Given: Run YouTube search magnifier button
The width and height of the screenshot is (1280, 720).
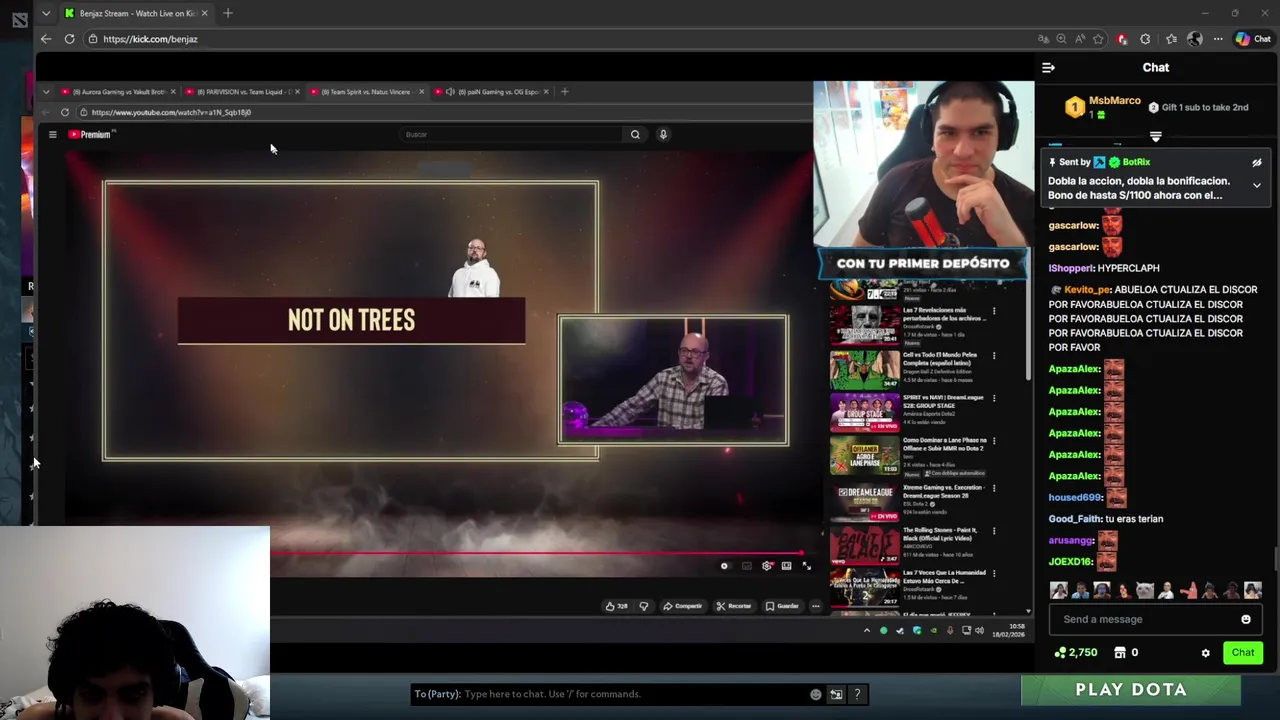Looking at the screenshot, I should pos(635,134).
